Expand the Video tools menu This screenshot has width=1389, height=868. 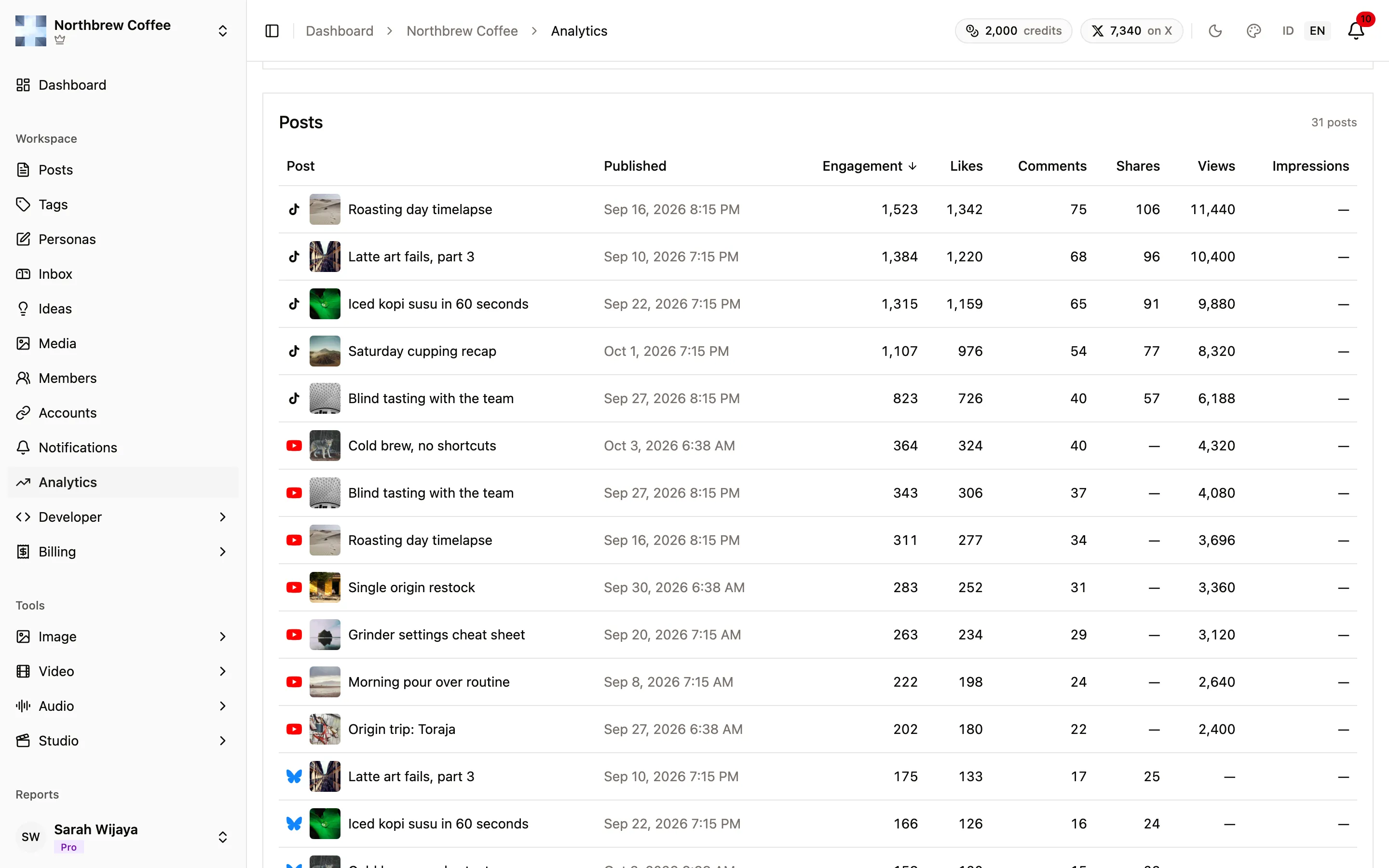(122, 671)
